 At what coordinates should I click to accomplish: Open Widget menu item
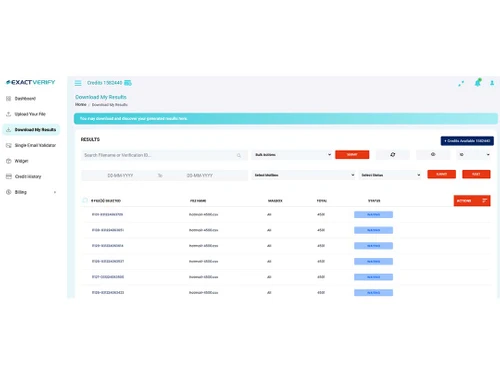[x=21, y=161]
